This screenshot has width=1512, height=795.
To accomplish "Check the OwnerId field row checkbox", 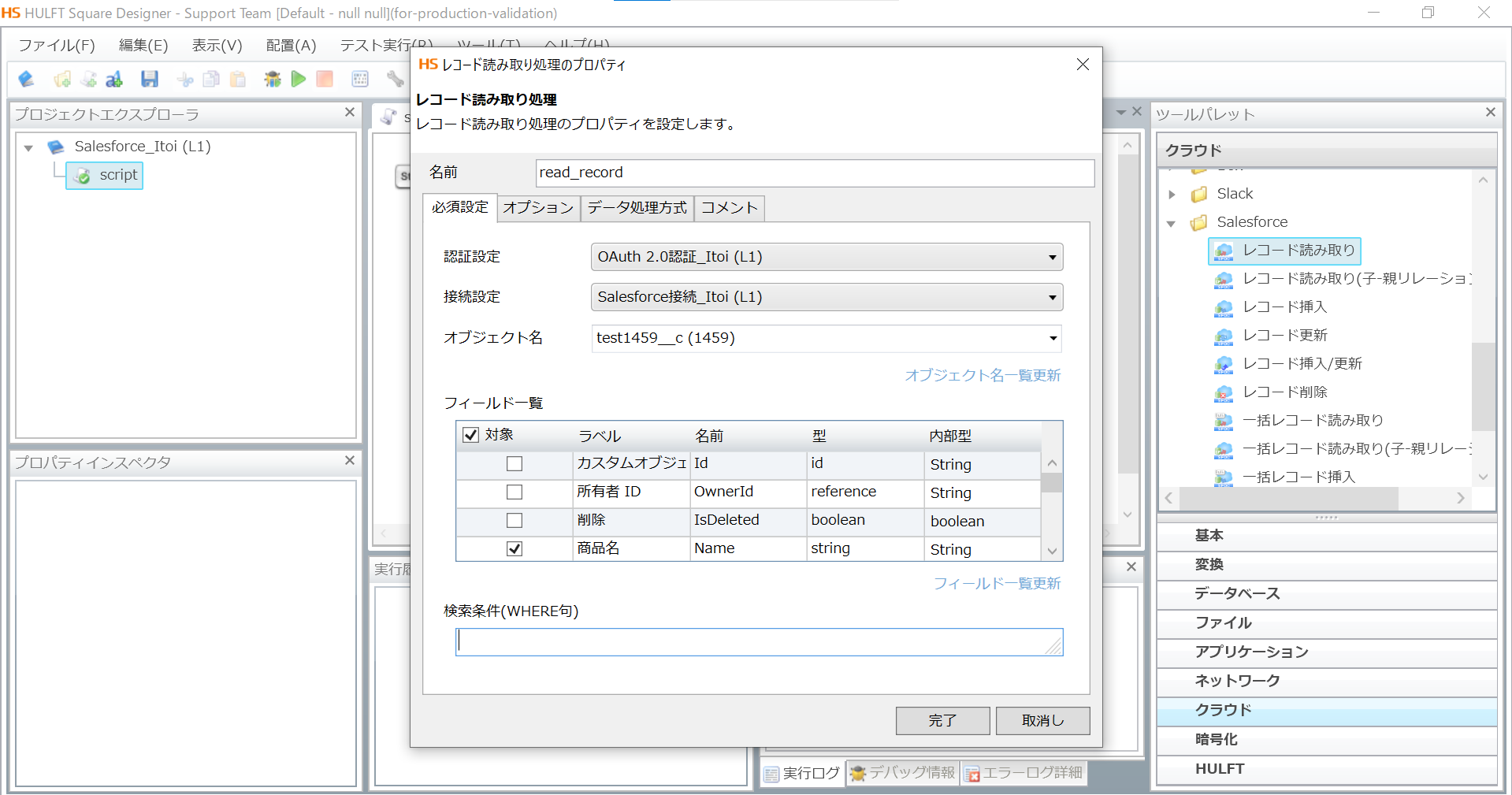I will (515, 492).
